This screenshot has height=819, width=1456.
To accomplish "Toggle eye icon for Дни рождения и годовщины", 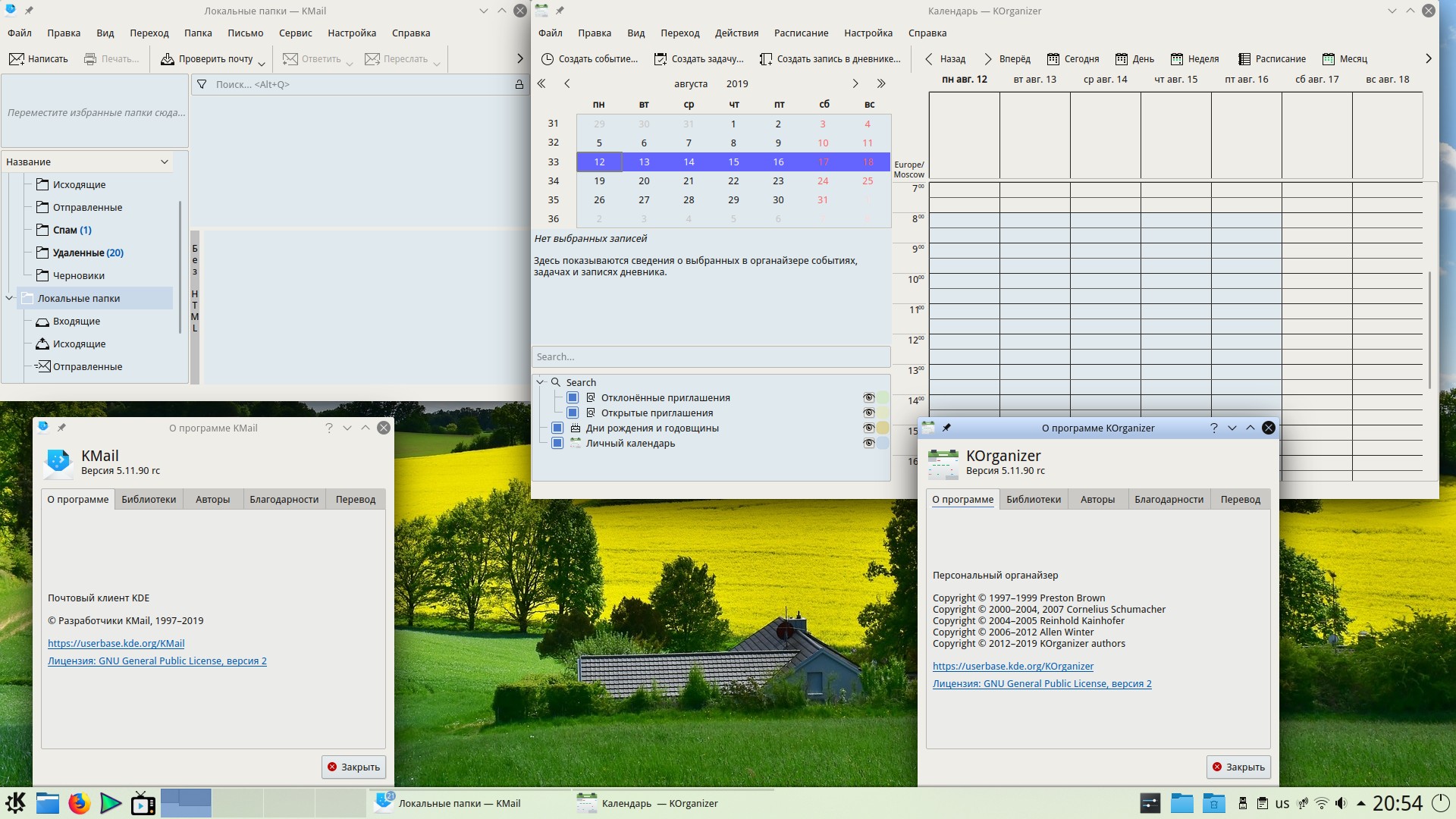I will 869,428.
